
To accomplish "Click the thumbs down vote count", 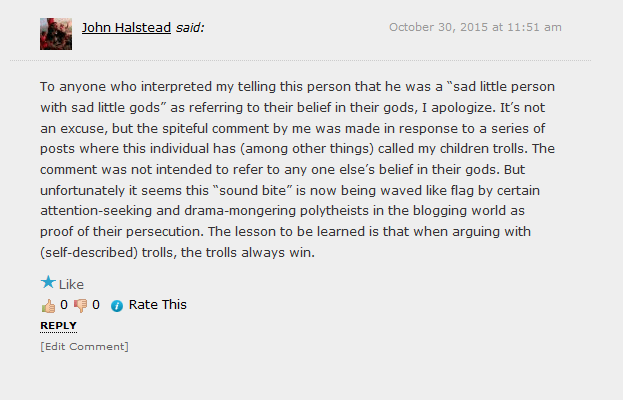I will pos(96,305).
